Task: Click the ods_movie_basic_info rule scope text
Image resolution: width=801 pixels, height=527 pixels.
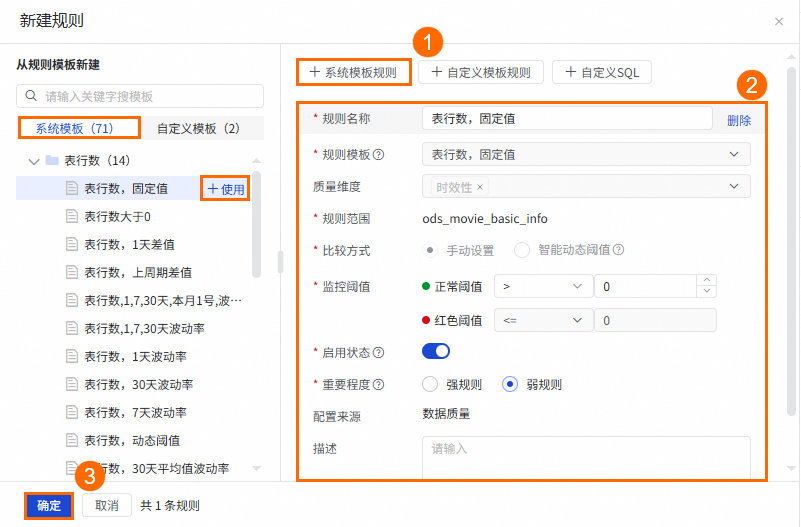Action: pyautogui.click(x=485, y=219)
